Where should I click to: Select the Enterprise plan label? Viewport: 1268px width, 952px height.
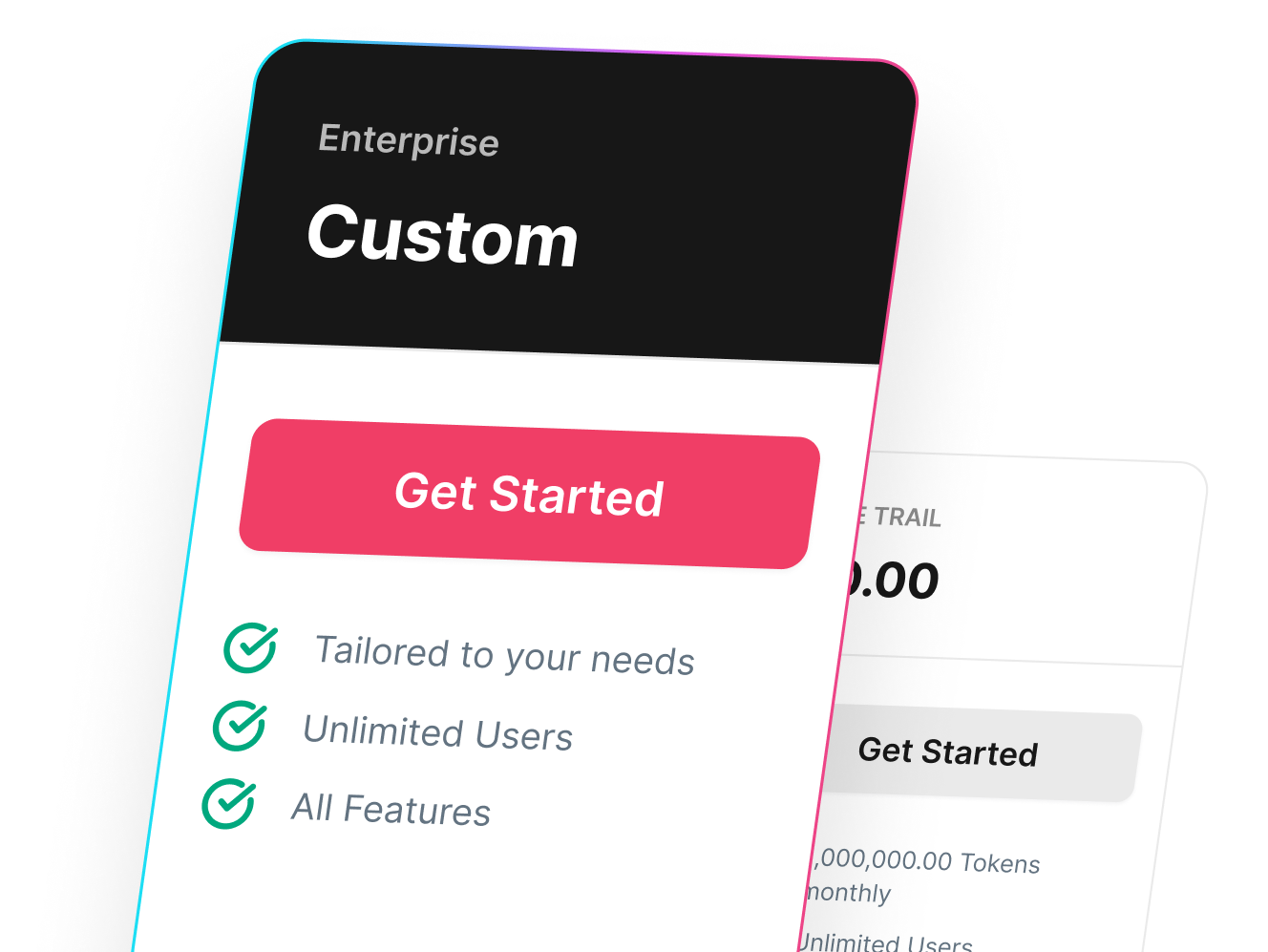click(x=409, y=140)
